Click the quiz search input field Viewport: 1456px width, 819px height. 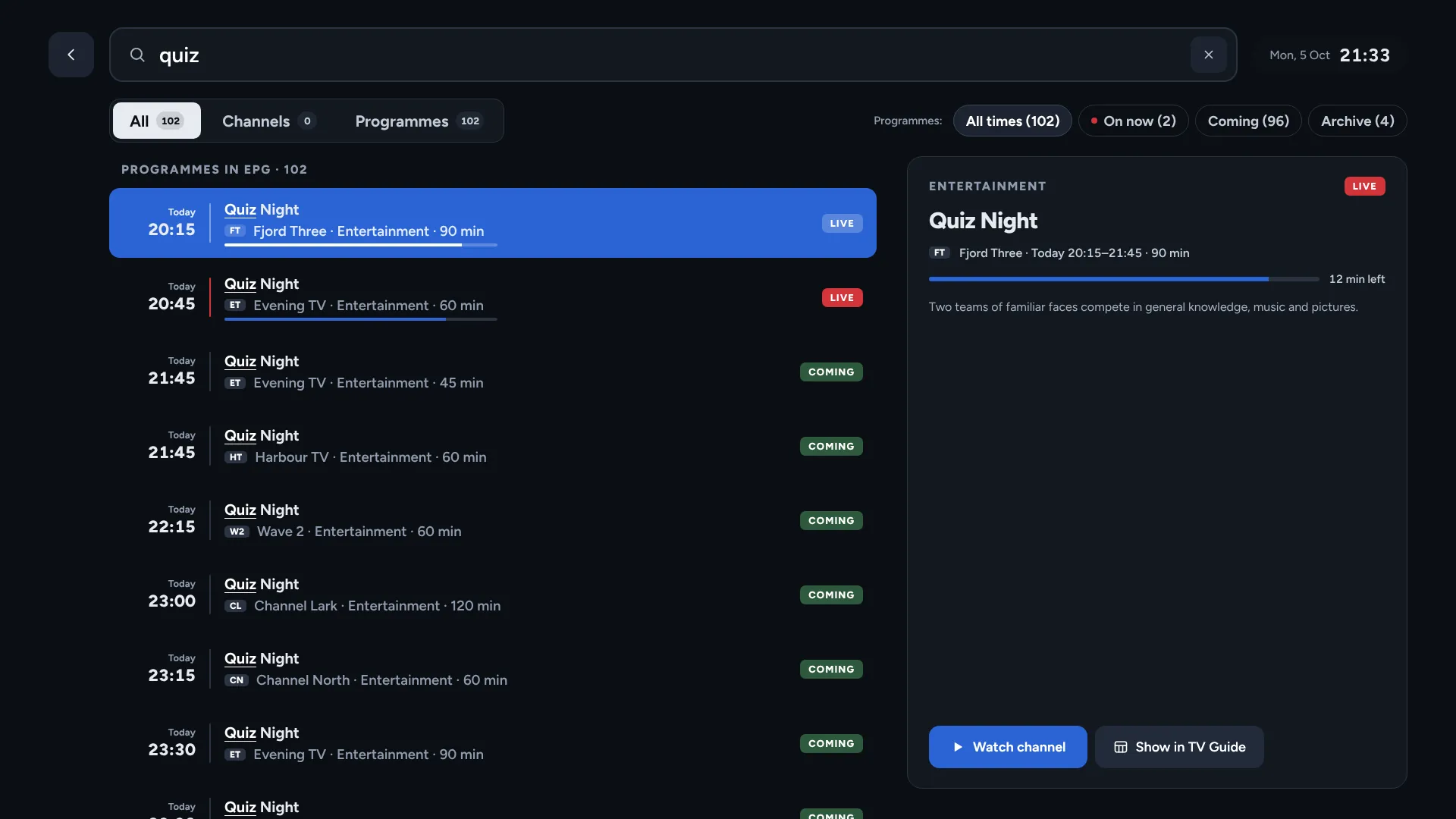point(673,55)
